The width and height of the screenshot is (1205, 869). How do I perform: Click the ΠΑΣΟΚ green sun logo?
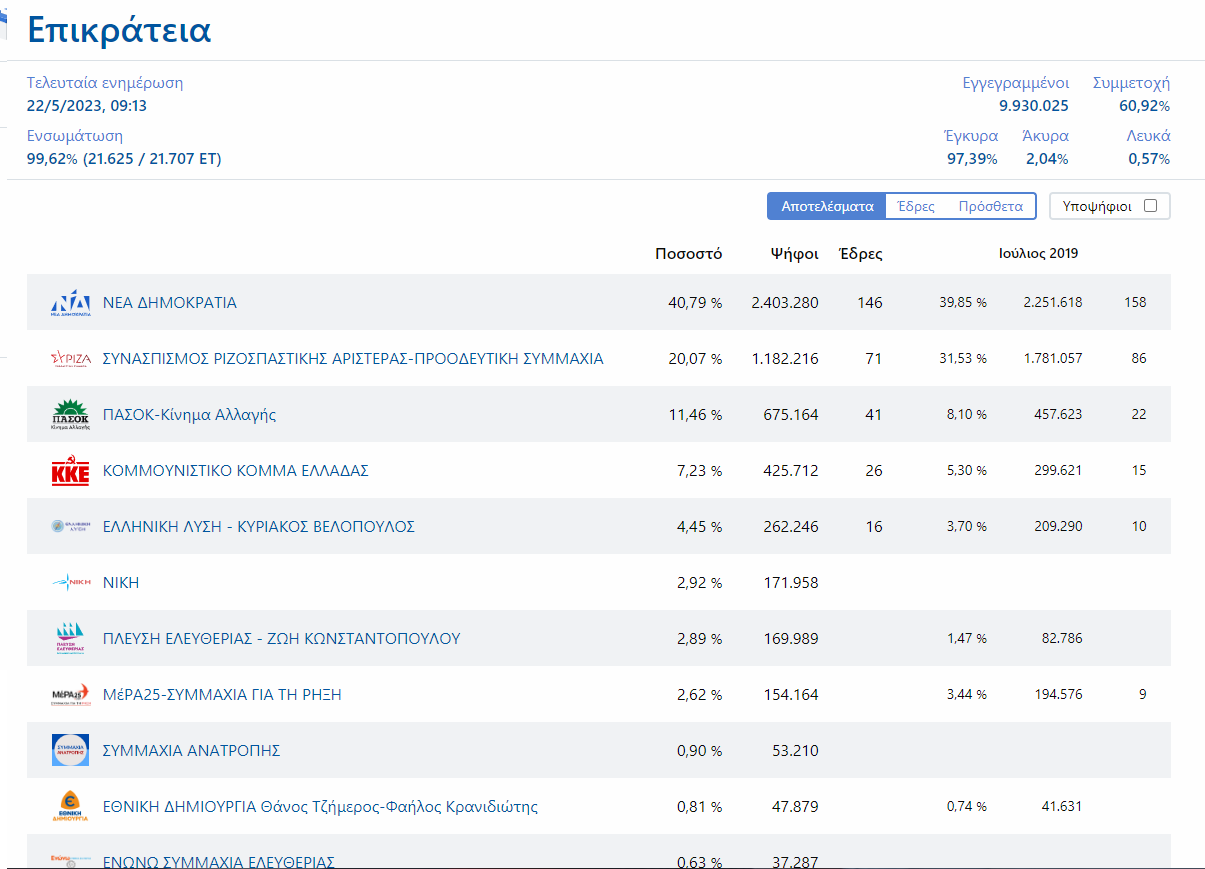(x=71, y=414)
